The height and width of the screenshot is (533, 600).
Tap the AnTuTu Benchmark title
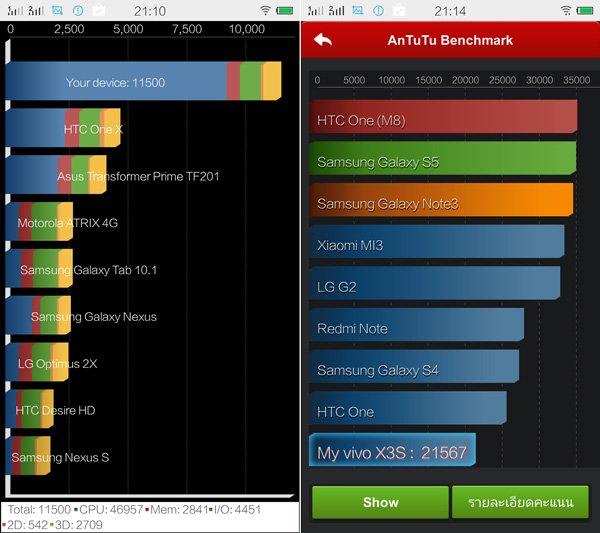click(450, 40)
